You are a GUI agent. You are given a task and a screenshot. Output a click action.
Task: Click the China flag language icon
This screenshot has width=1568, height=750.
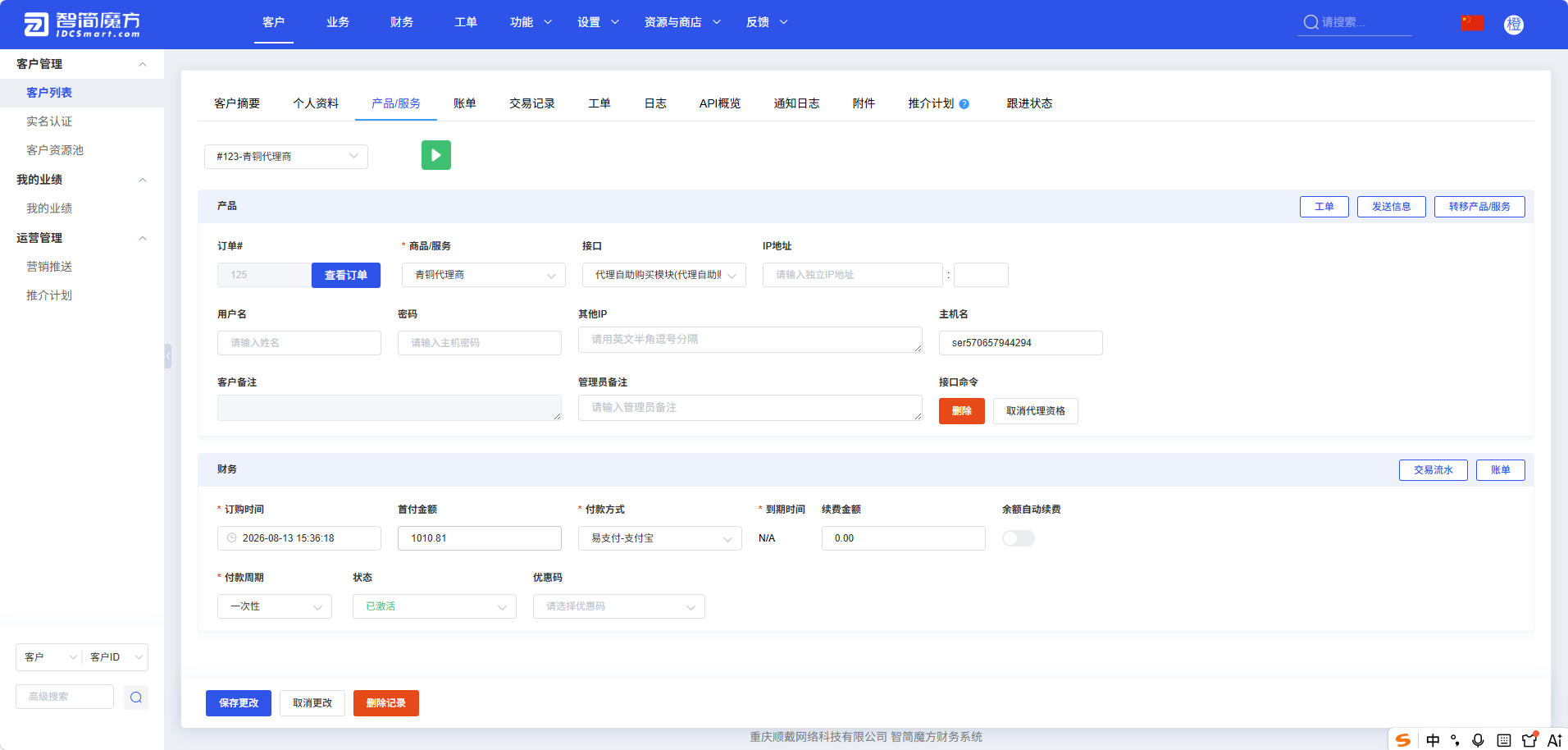point(1472,23)
